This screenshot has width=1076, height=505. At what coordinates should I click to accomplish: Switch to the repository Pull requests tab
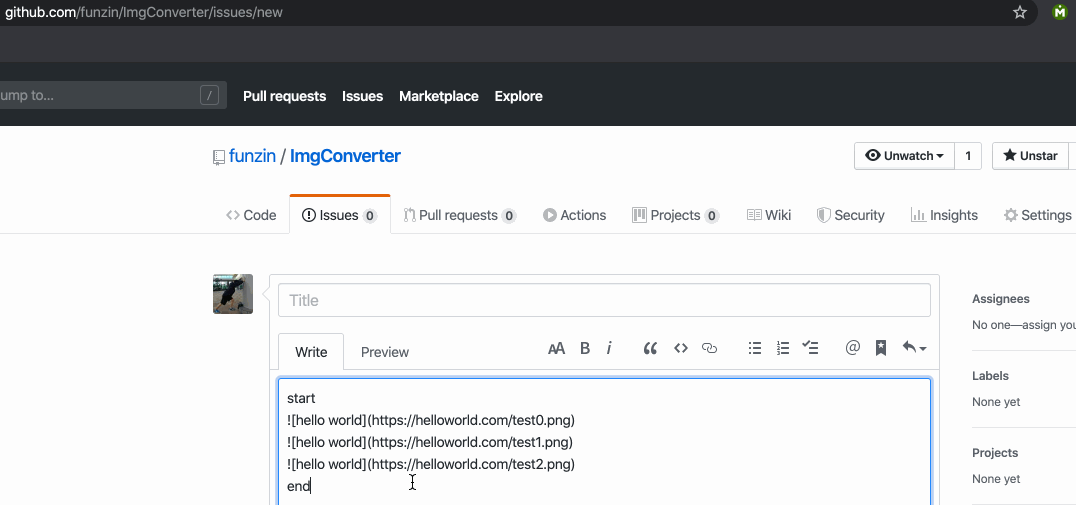click(460, 215)
